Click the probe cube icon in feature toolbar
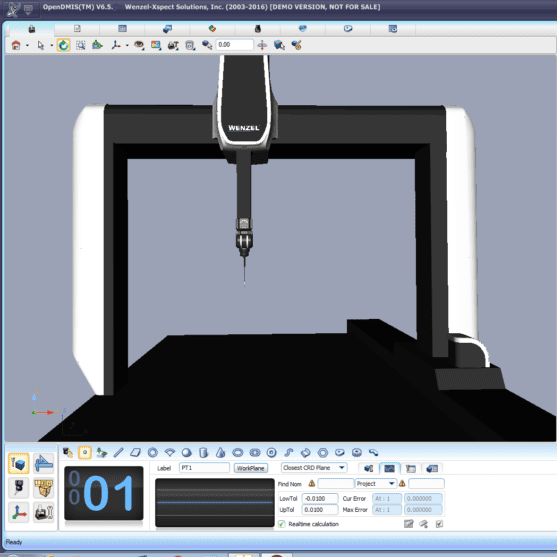Image resolution: width=557 pixels, height=557 pixels. (x=67, y=453)
